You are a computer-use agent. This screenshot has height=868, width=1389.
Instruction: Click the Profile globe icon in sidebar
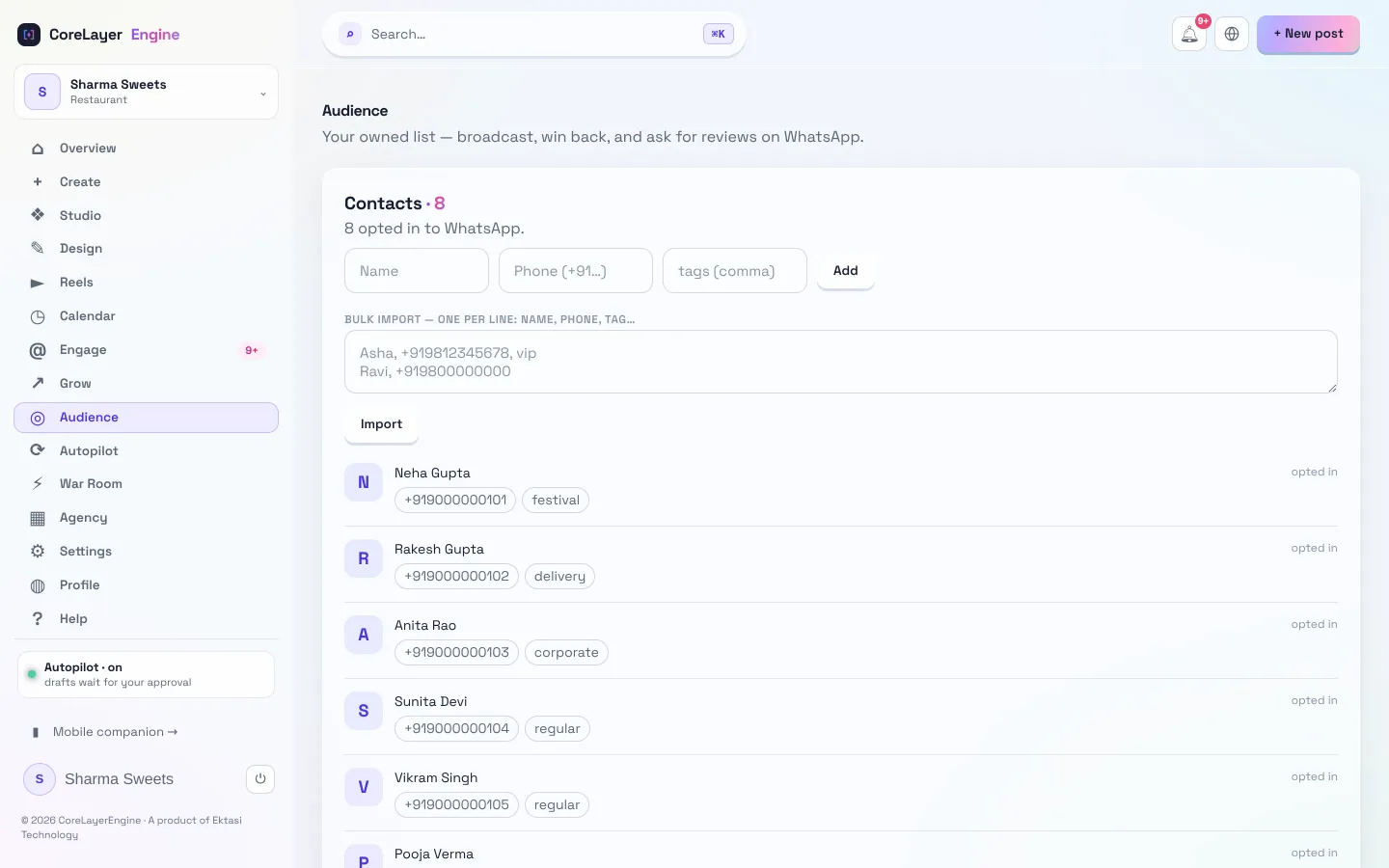click(38, 585)
